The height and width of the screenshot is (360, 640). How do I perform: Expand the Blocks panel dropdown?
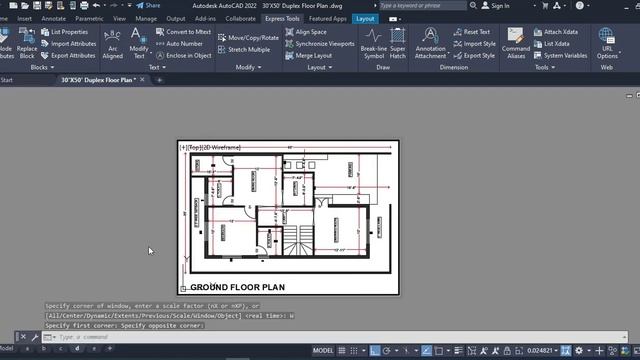tap(42, 67)
